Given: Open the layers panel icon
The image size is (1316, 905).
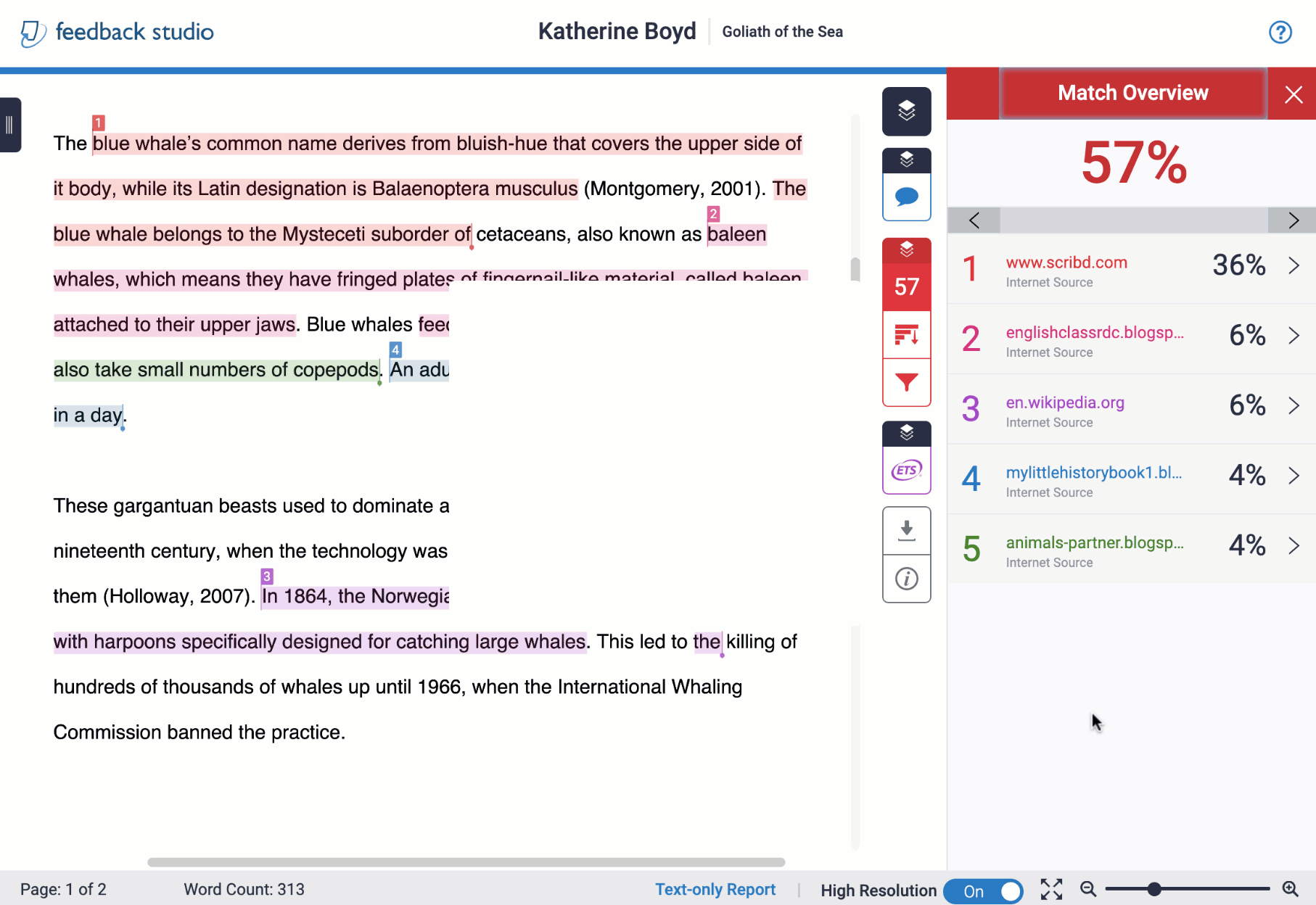Looking at the screenshot, I should pos(906,111).
